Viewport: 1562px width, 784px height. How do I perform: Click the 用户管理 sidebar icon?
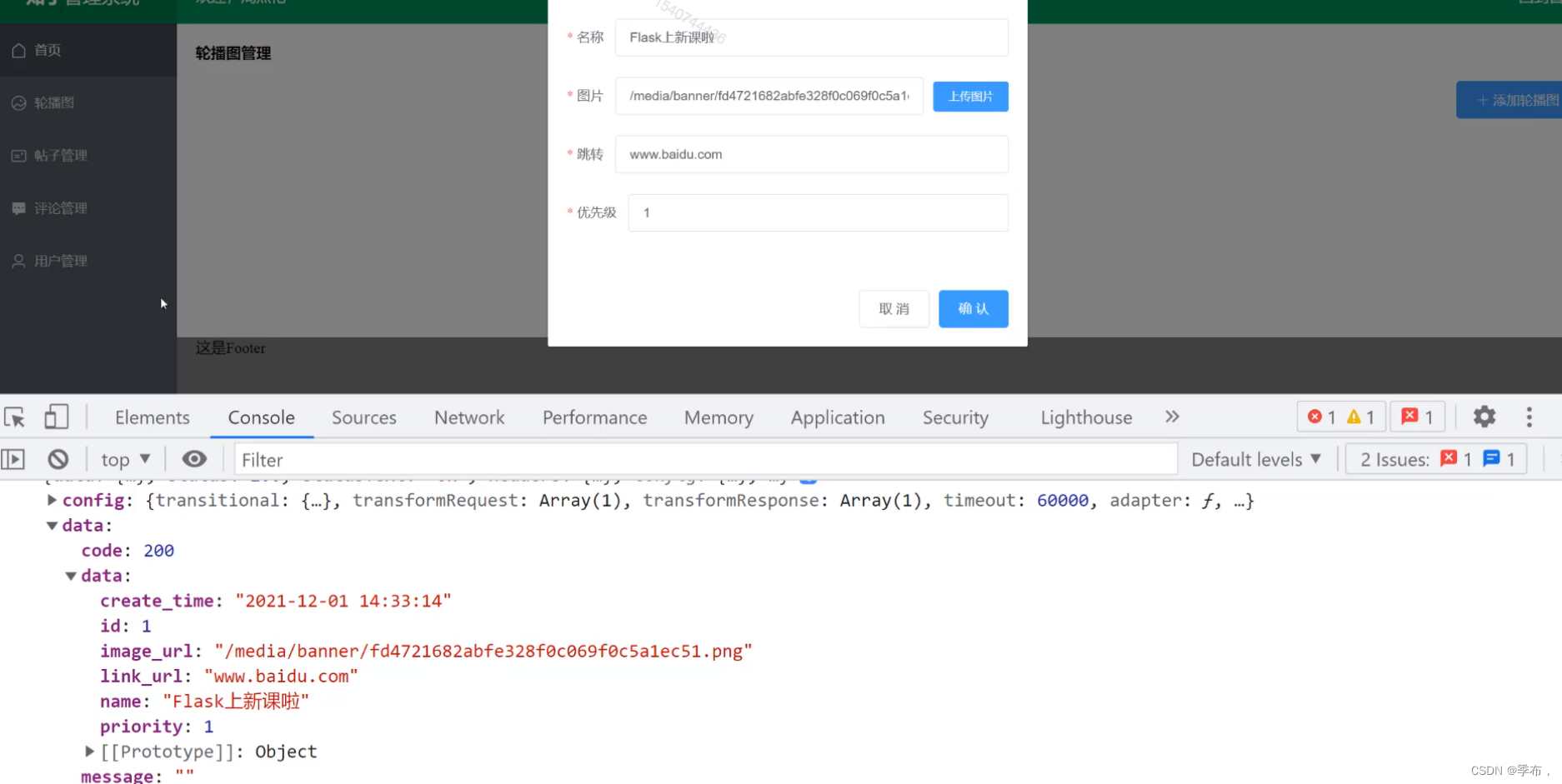[x=18, y=261]
